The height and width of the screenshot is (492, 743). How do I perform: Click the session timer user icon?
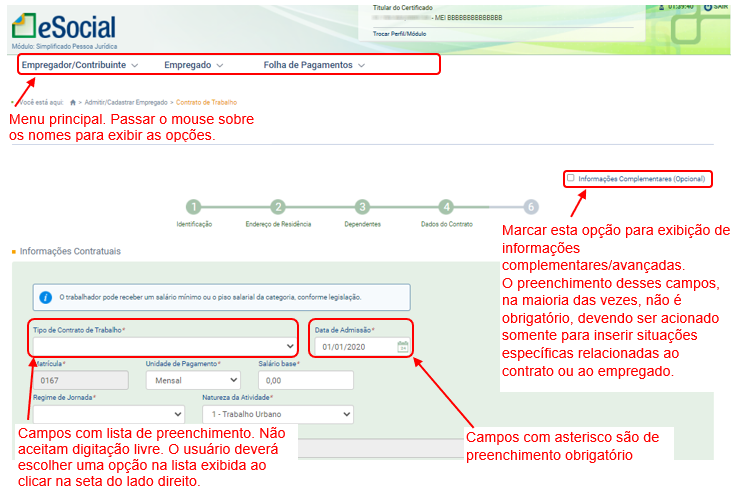[661, 7]
